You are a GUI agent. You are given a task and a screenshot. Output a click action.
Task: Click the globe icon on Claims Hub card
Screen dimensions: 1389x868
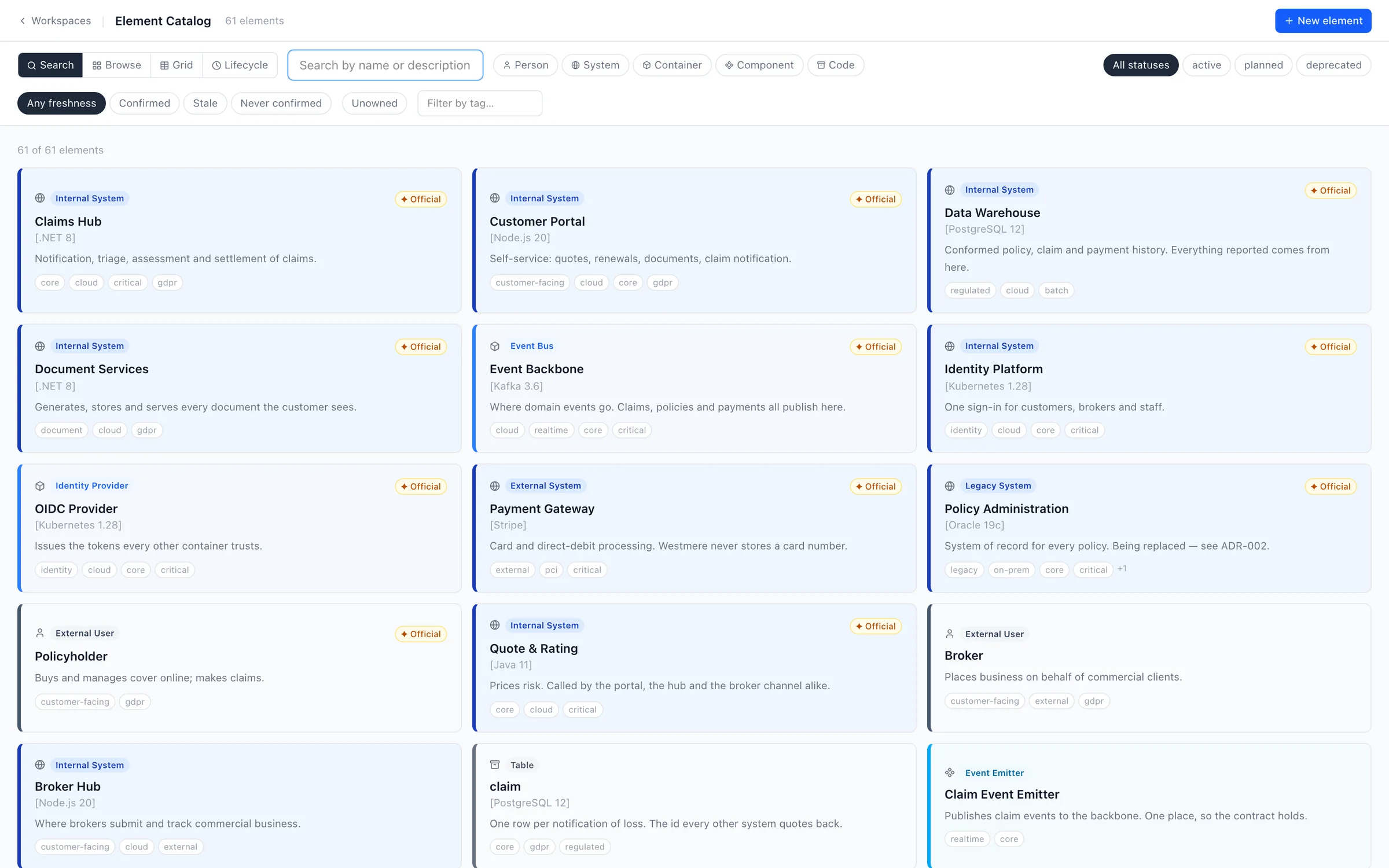pos(40,198)
